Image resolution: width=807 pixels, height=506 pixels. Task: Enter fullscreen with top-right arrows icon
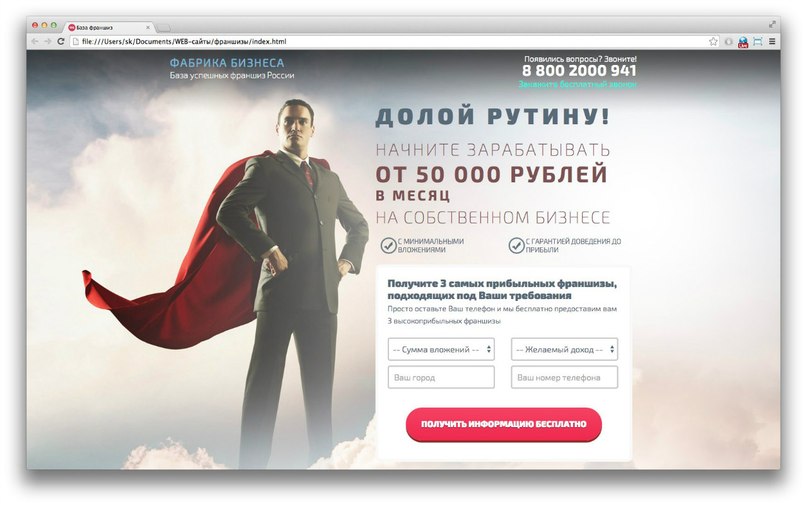point(772,24)
